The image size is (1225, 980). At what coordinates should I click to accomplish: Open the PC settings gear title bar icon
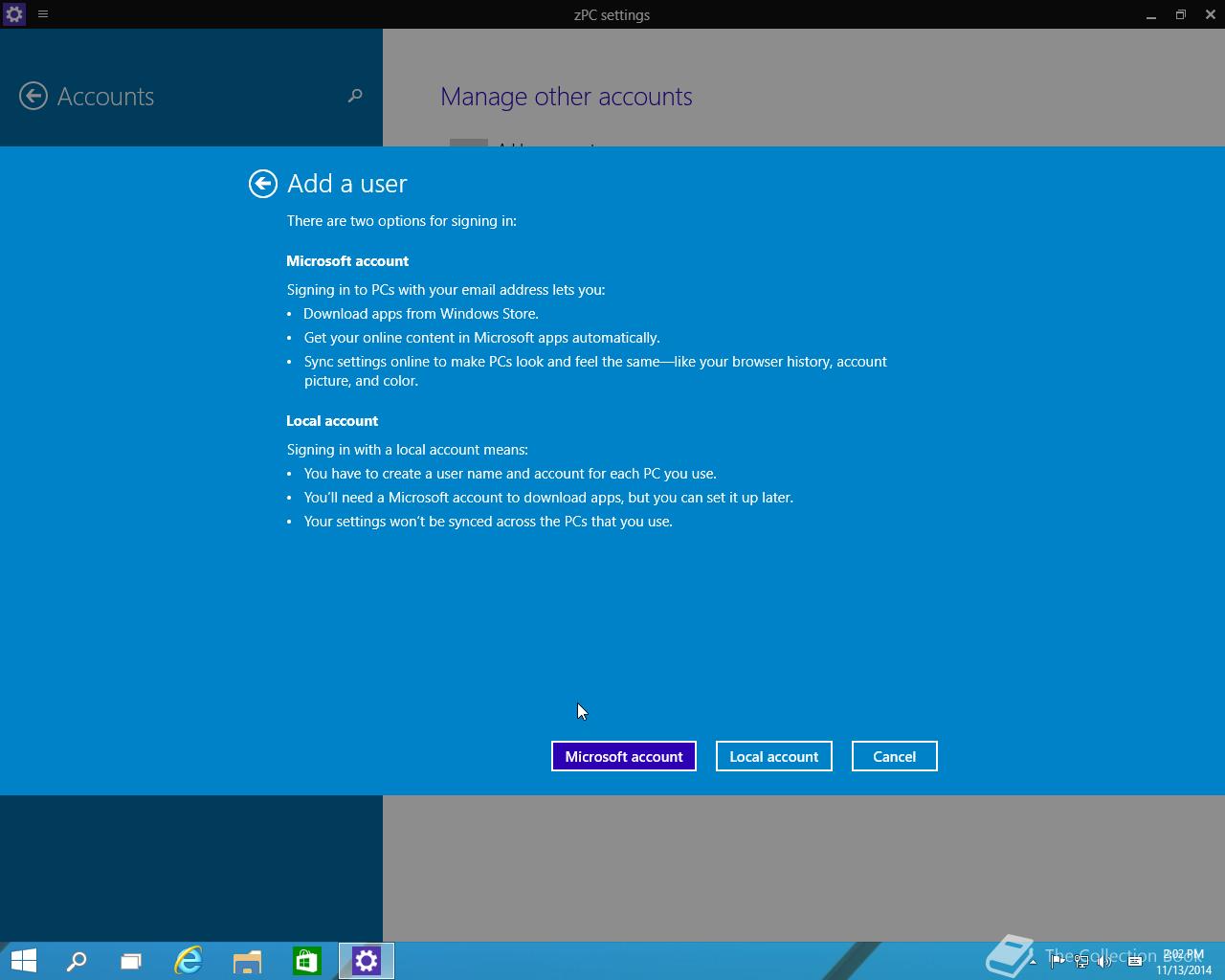click(13, 14)
